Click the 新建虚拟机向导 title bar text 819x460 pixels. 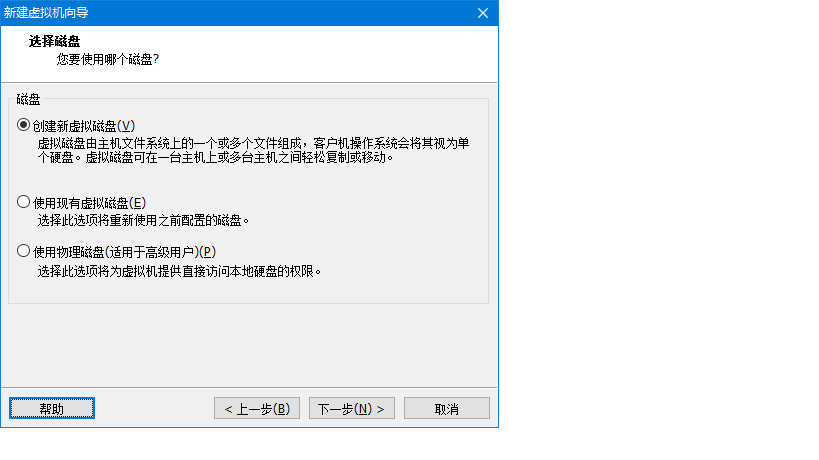click(46, 13)
